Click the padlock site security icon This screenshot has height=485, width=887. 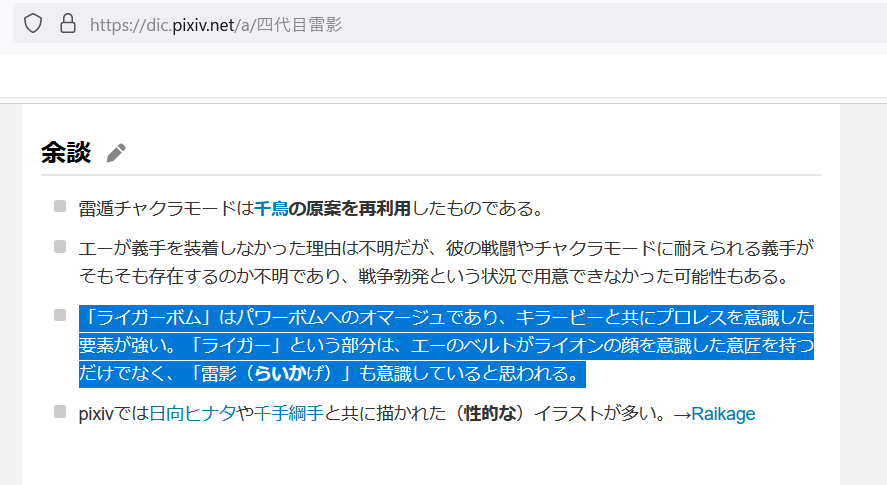68,24
